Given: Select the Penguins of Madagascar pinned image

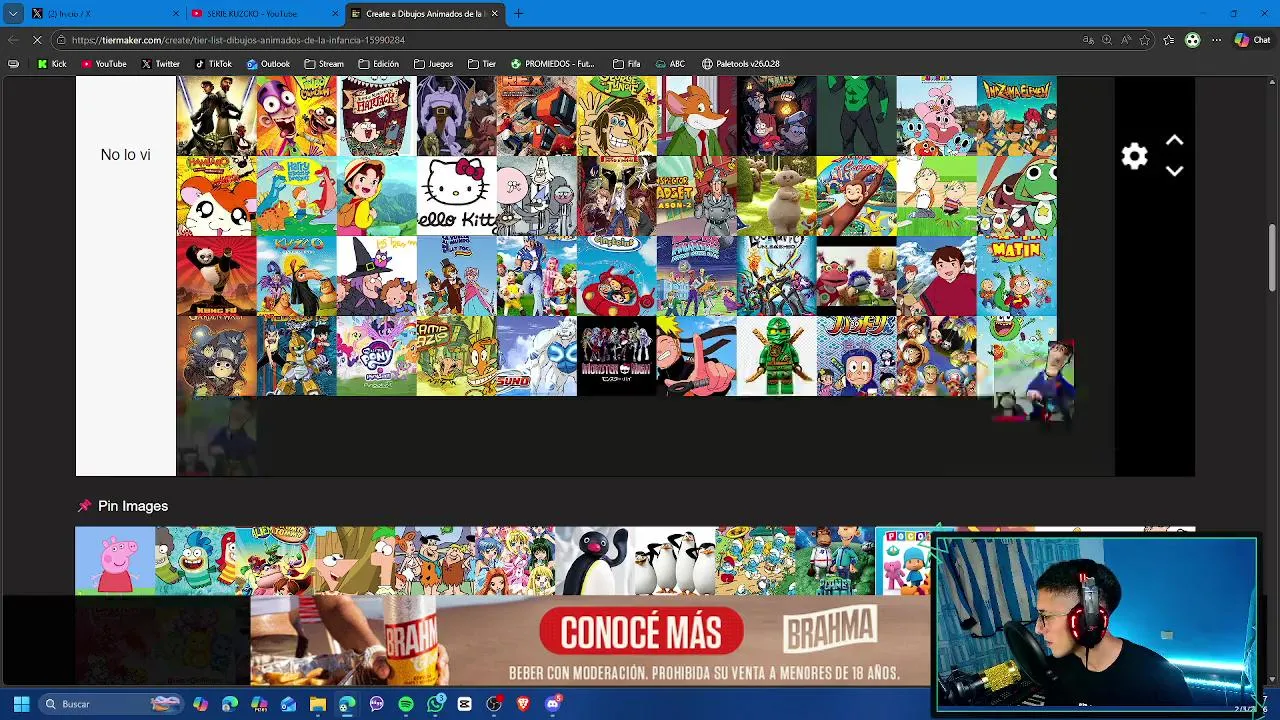Looking at the screenshot, I should tap(675, 561).
